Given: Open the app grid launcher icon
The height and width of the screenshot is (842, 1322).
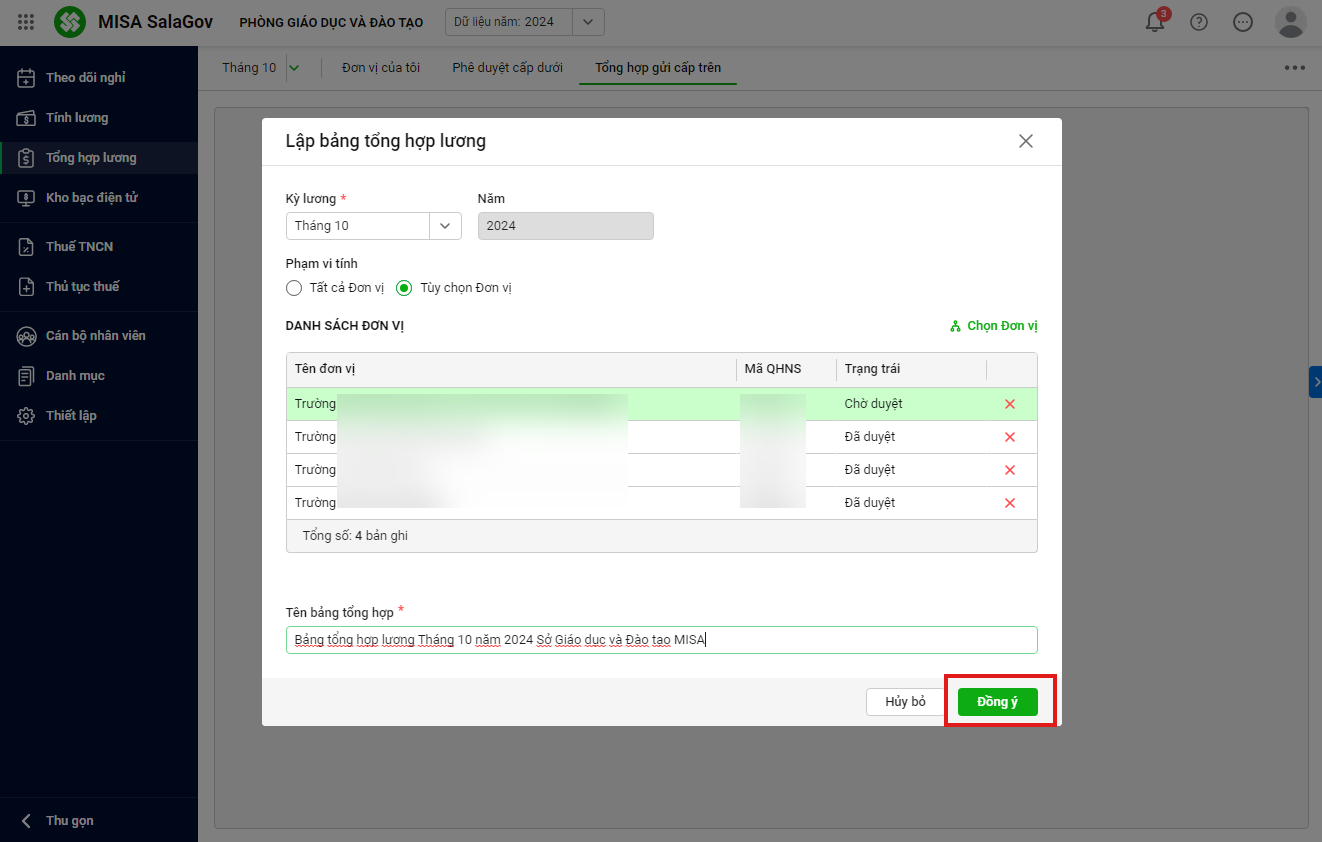Looking at the screenshot, I should pos(26,22).
